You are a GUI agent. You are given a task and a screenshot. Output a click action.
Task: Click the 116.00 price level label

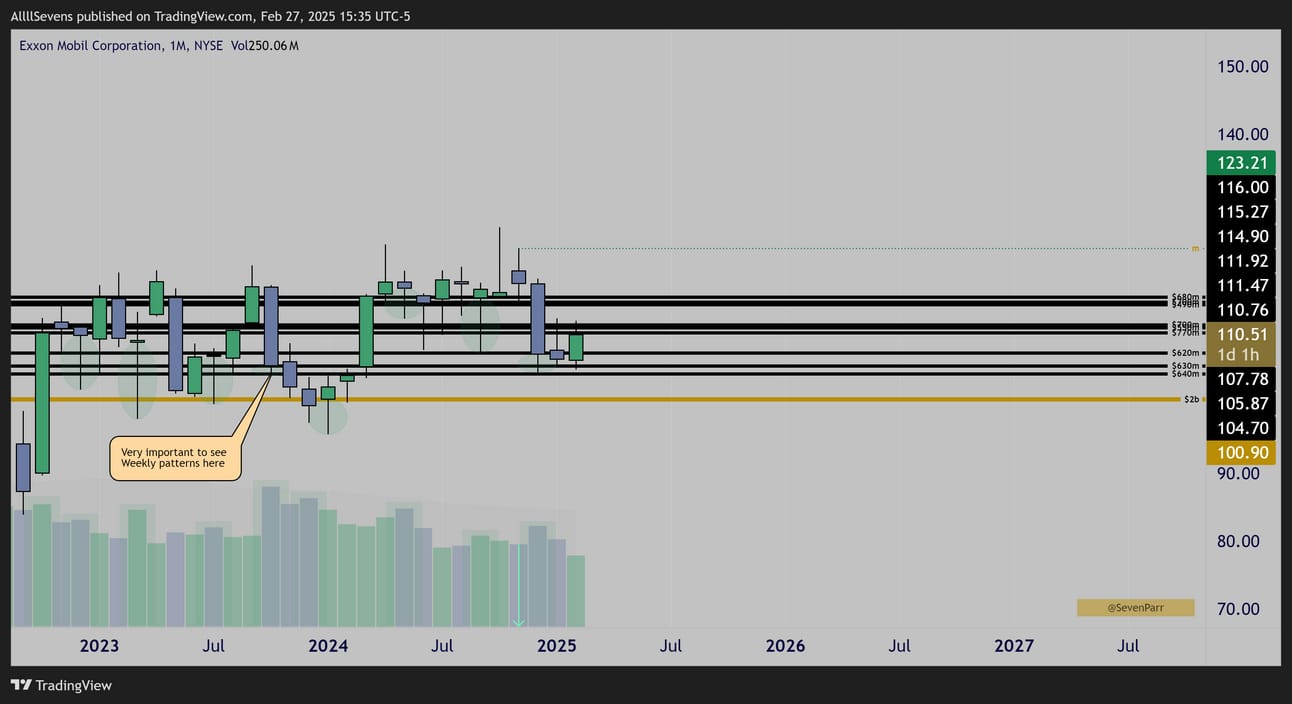[1241, 187]
